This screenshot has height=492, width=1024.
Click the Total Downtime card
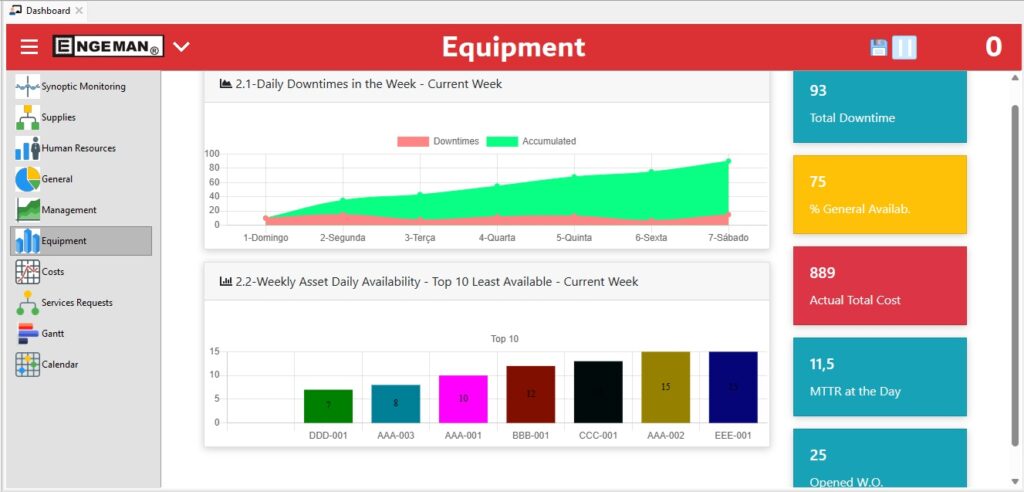pos(879,105)
